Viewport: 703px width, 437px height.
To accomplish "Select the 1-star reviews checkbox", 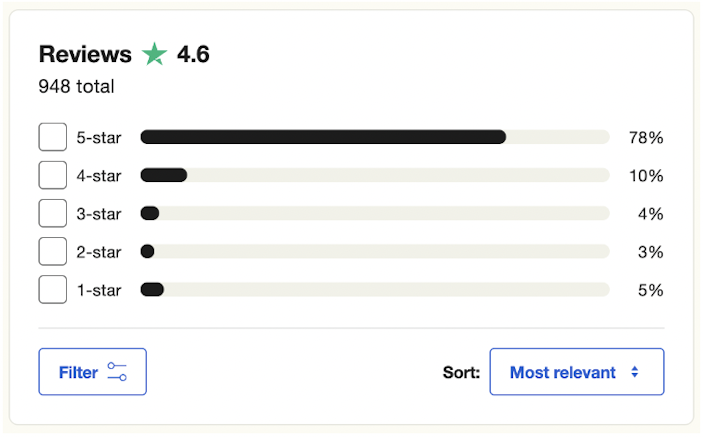I will pyautogui.click(x=52, y=290).
